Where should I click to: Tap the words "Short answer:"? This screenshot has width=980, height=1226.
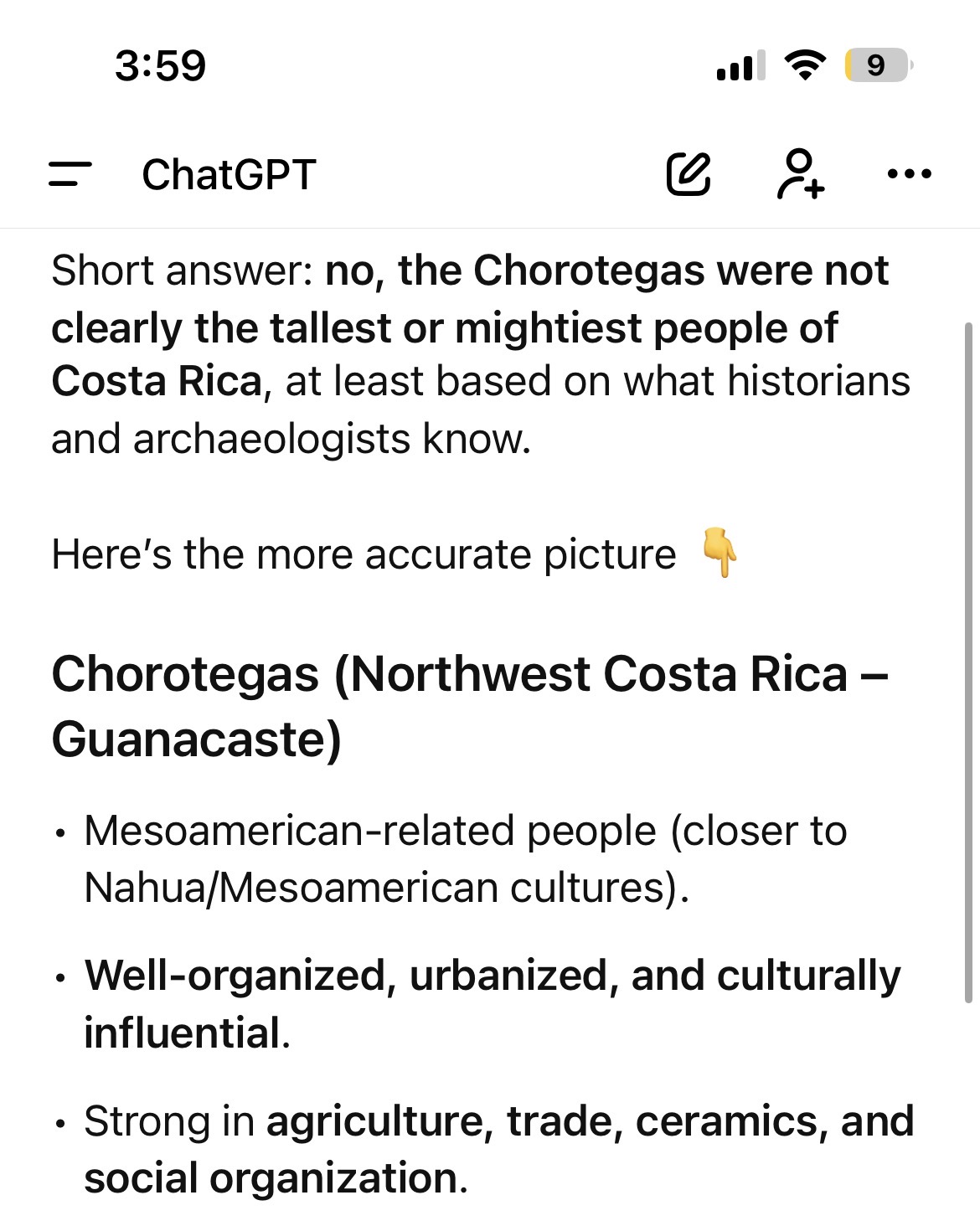click(x=181, y=271)
